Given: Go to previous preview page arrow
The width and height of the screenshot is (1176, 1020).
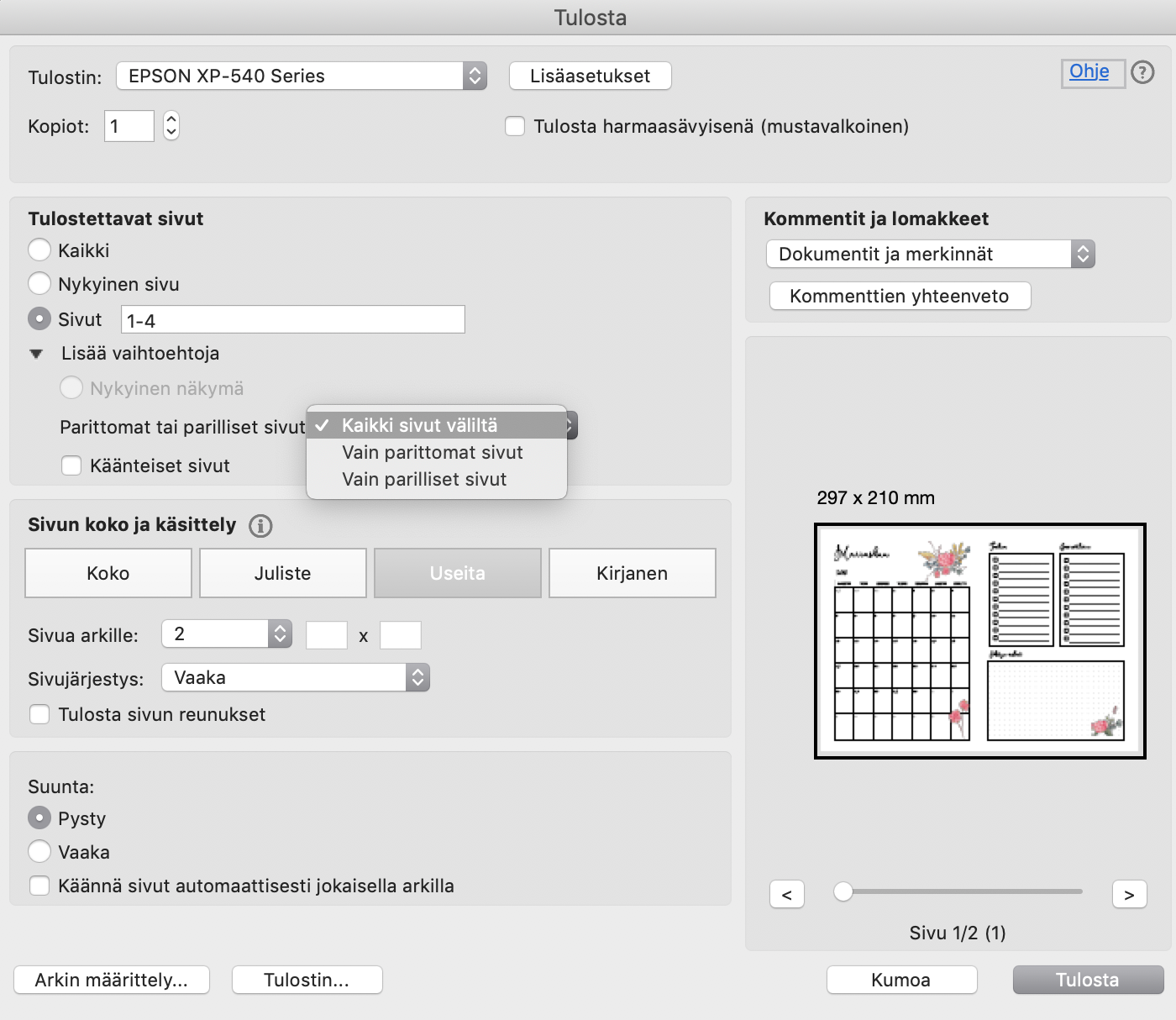Looking at the screenshot, I should point(787,895).
